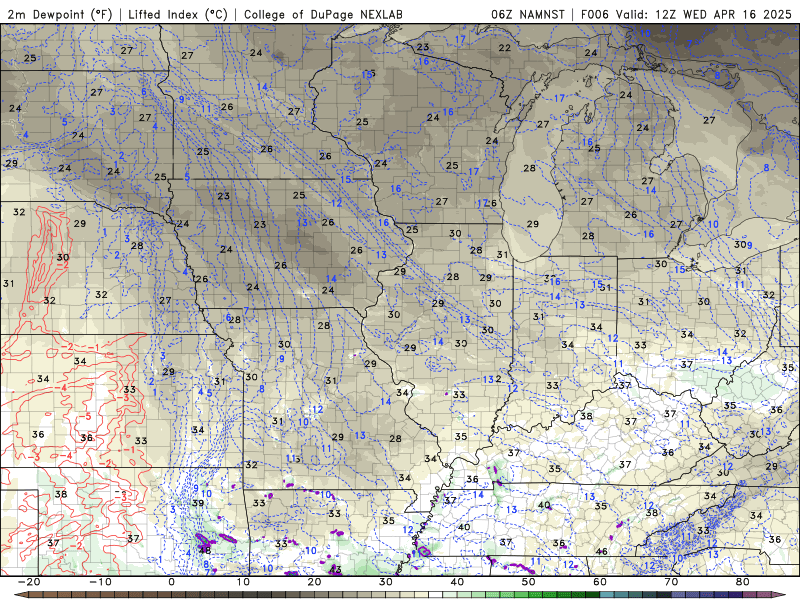Click the 50 label on the color scale
Image resolution: width=800 pixels, height=600 pixels.
(529, 582)
